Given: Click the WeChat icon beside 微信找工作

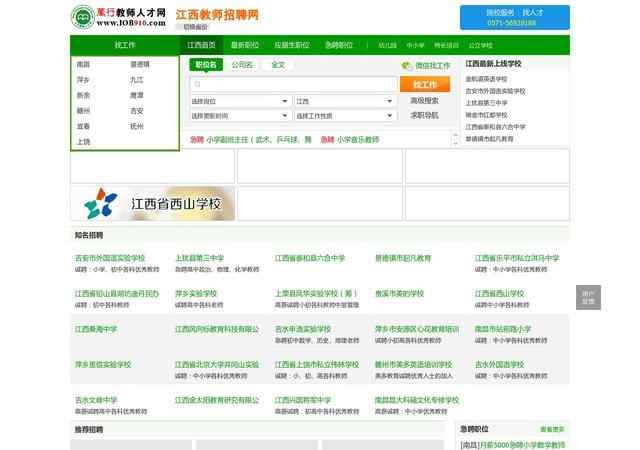Looking at the screenshot, I should point(407,65).
